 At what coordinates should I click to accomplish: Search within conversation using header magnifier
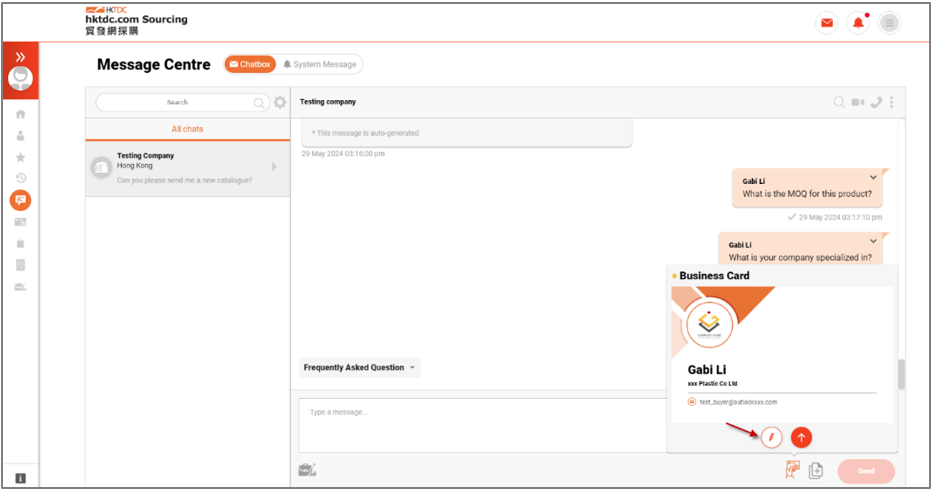[x=839, y=102]
